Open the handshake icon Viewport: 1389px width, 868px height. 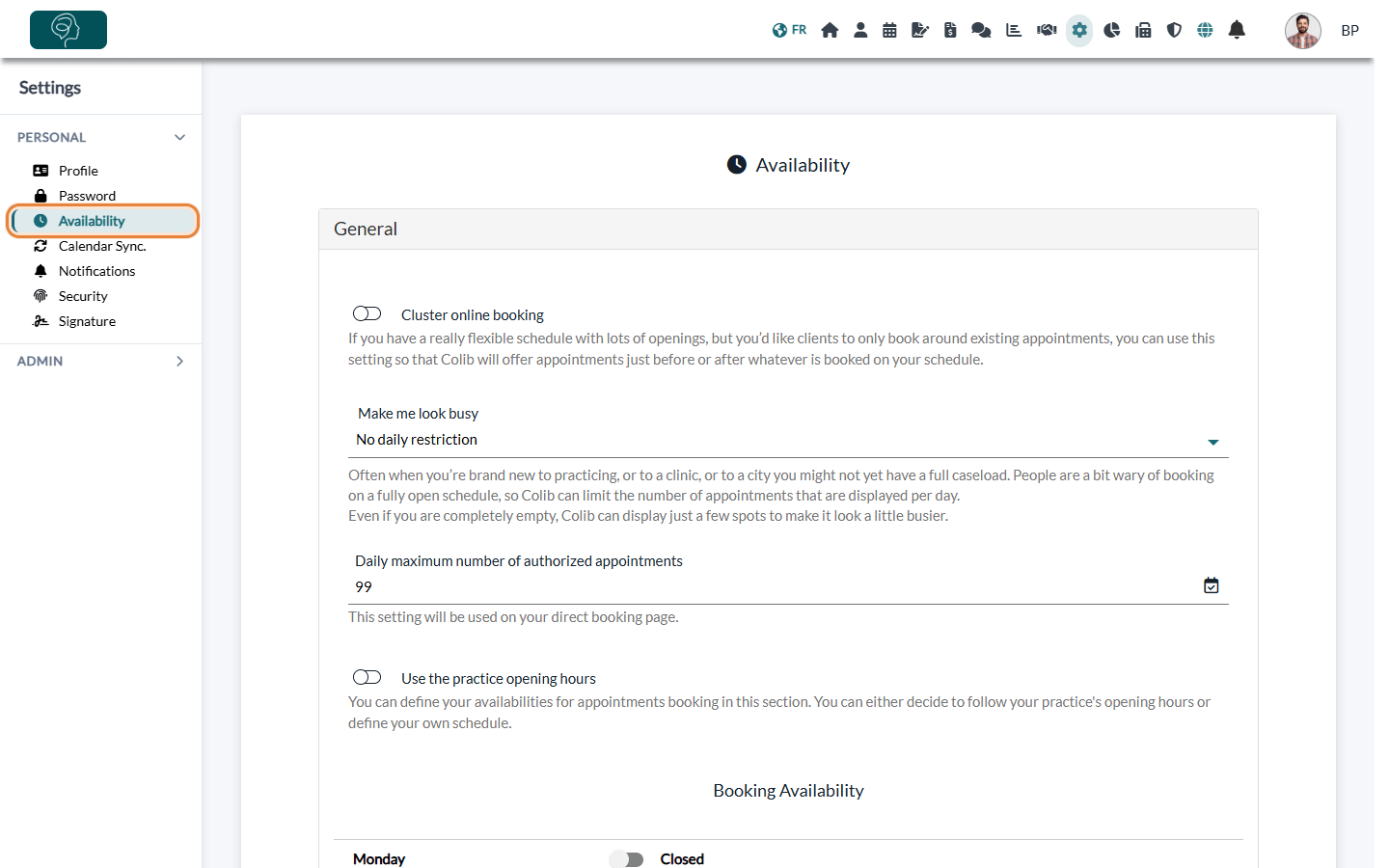pyautogui.click(x=1047, y=30)
